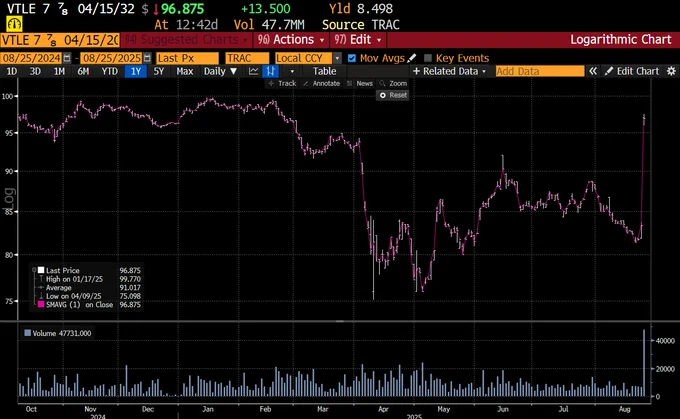The width and height of the screenshot is (680, 419).
Task: Switch to the line chart icon
Action: point(253,71)
